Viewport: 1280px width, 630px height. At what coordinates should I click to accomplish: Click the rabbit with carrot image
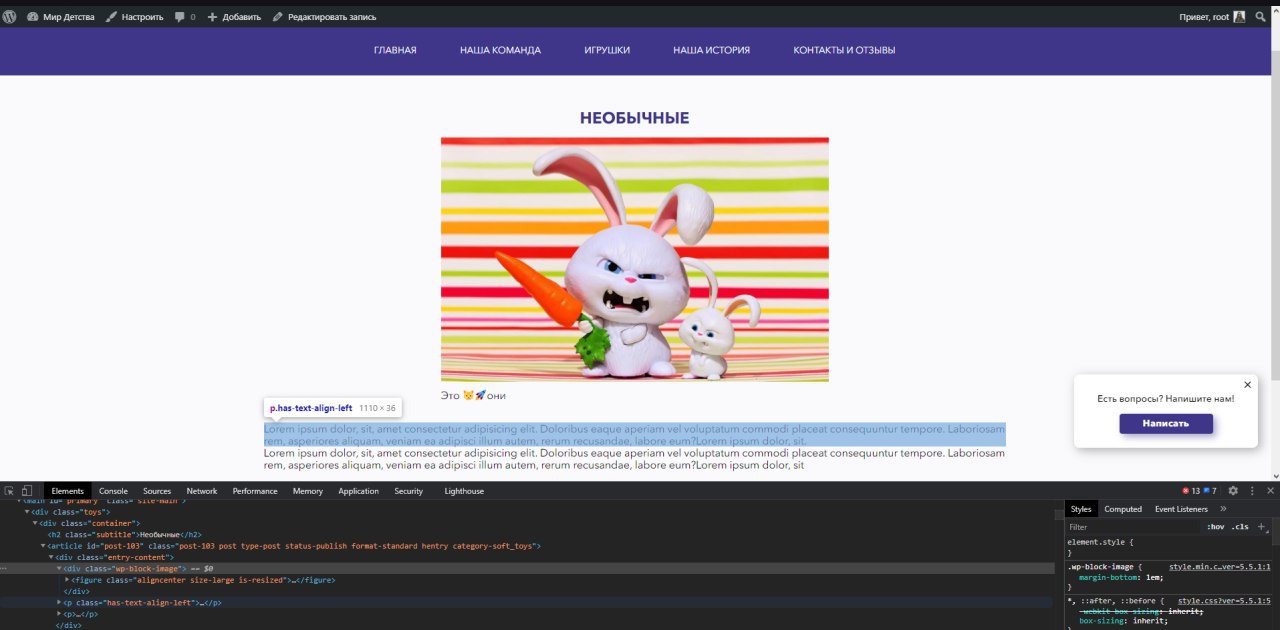[x=635, y=259]
